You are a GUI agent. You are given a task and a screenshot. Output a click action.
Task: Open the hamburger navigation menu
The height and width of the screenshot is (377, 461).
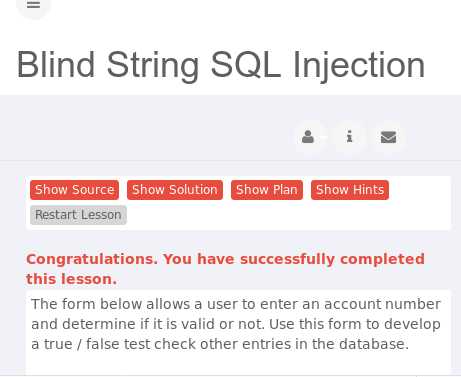33,5
